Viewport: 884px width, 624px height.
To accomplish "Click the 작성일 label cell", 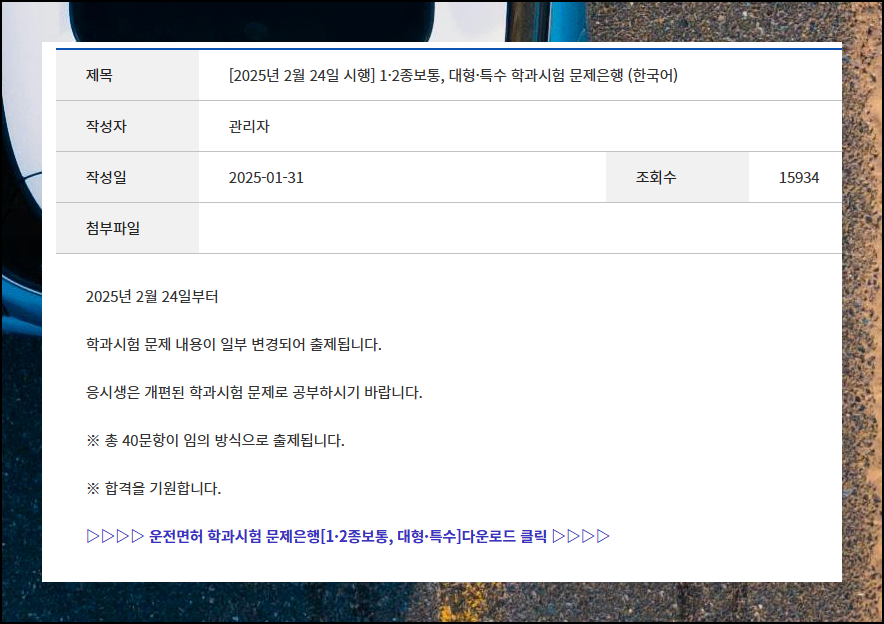I will click(127, 177).
